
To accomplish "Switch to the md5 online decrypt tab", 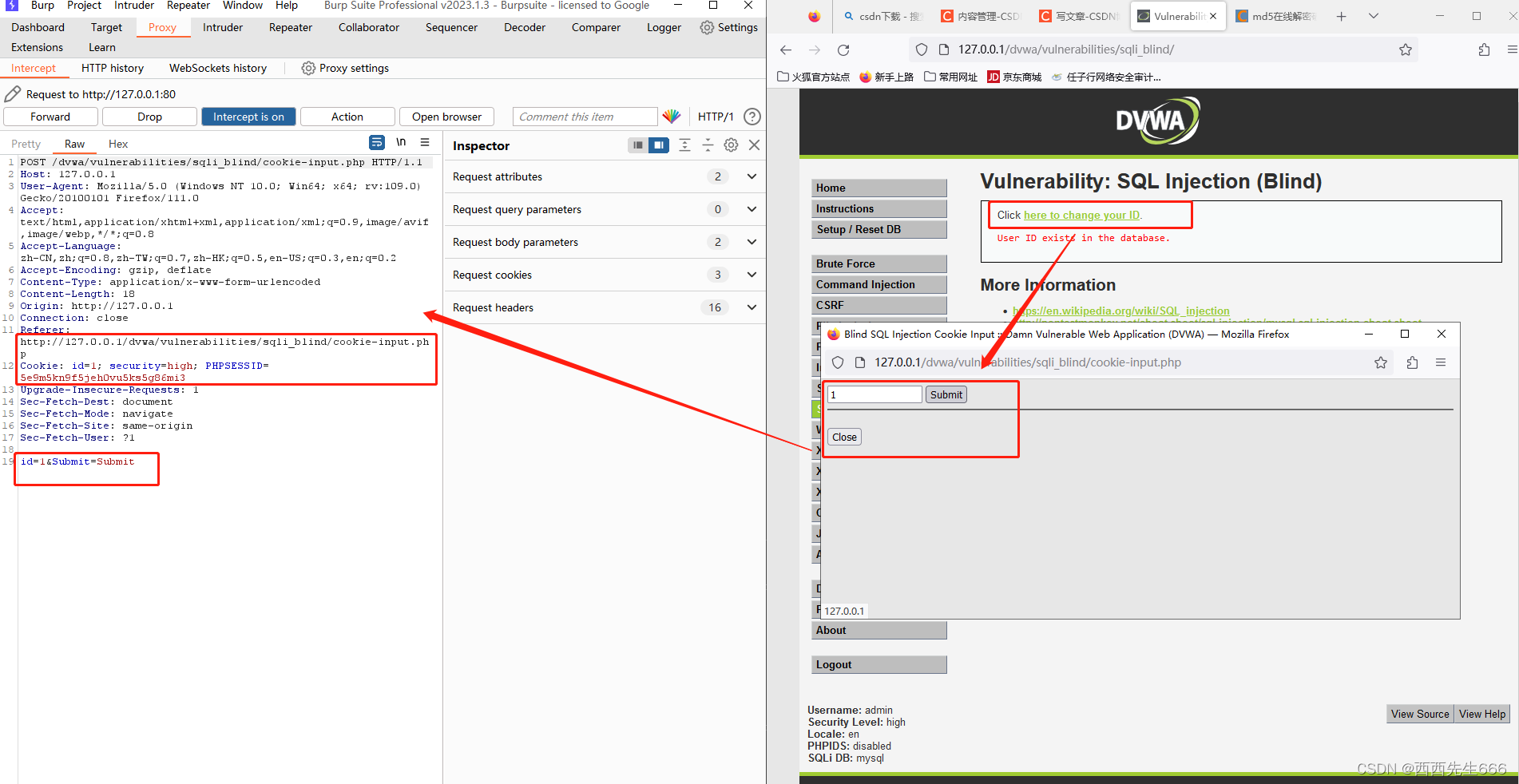I will coord(1275,16).
